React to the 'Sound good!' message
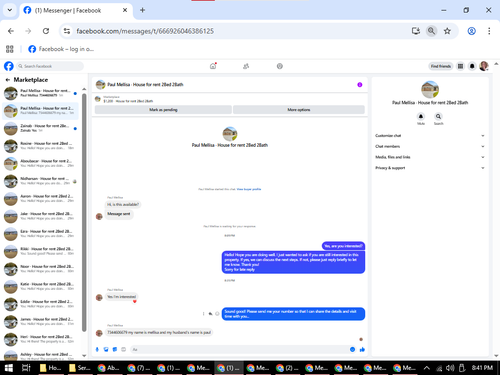 point(217,314)
